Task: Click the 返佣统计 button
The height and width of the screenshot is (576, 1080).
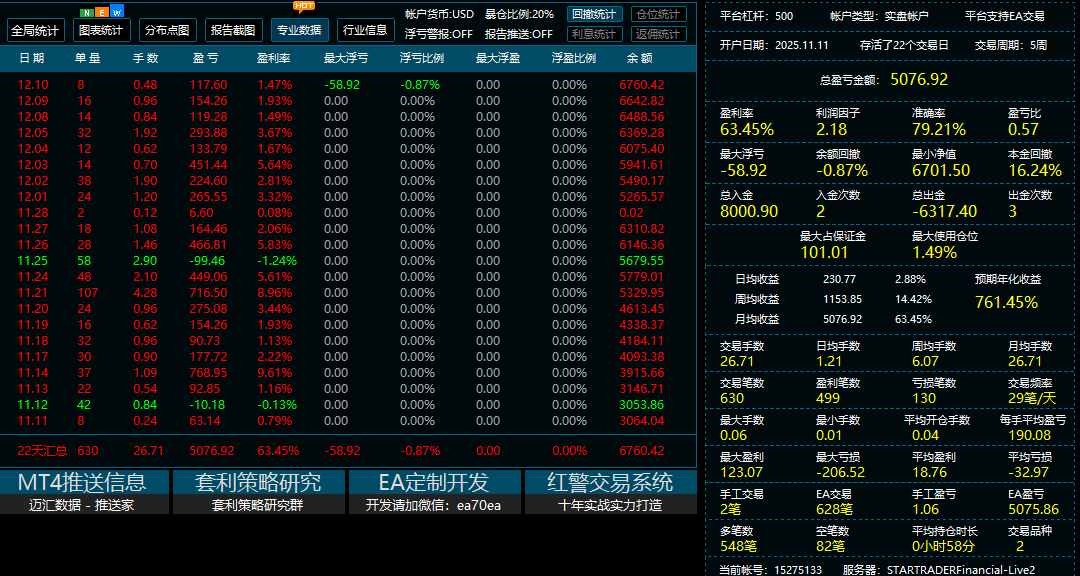Action: tap(658, 34)
